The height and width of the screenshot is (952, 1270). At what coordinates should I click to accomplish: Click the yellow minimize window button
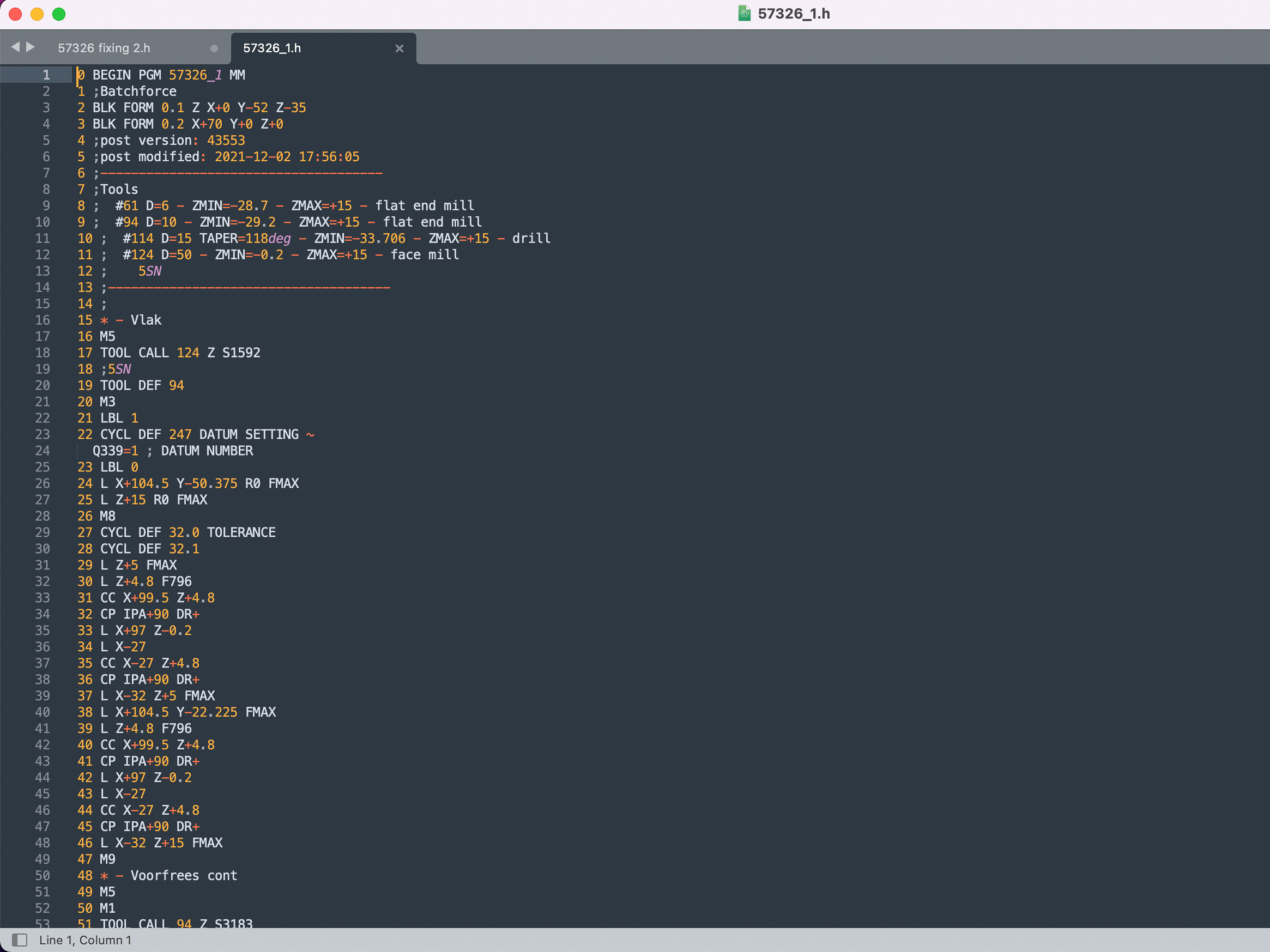[x=37, y=14]
